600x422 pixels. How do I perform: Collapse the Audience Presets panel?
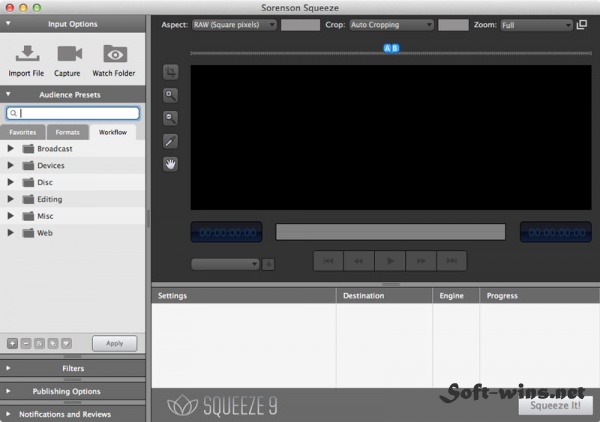[8, 94]
